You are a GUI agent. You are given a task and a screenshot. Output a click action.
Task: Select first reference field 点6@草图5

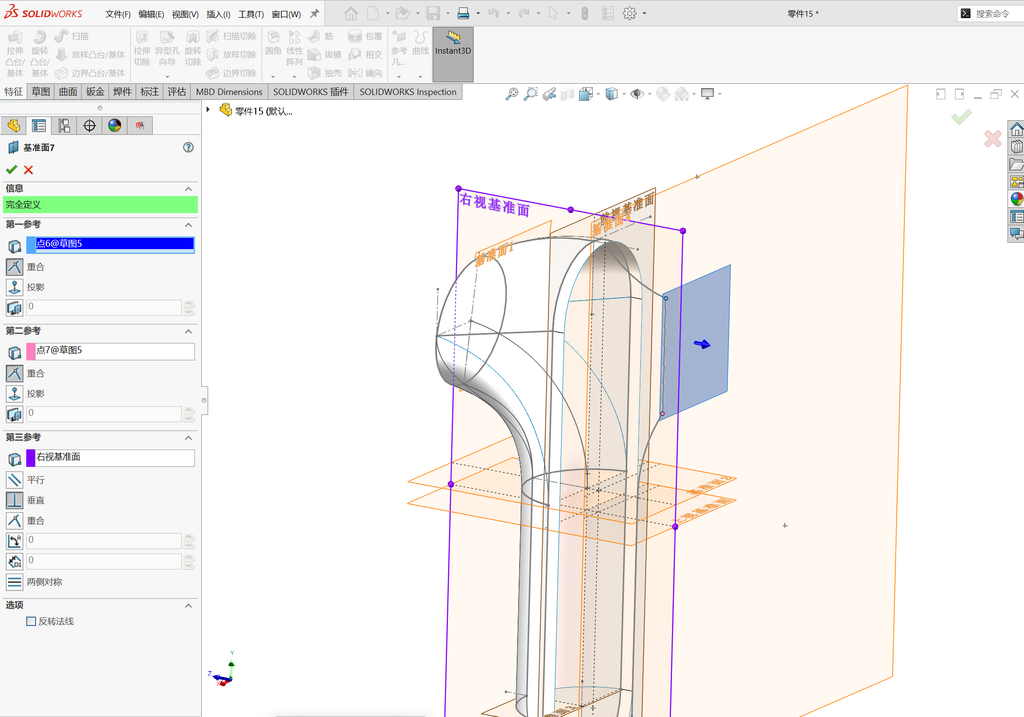[x=110, y=244]
